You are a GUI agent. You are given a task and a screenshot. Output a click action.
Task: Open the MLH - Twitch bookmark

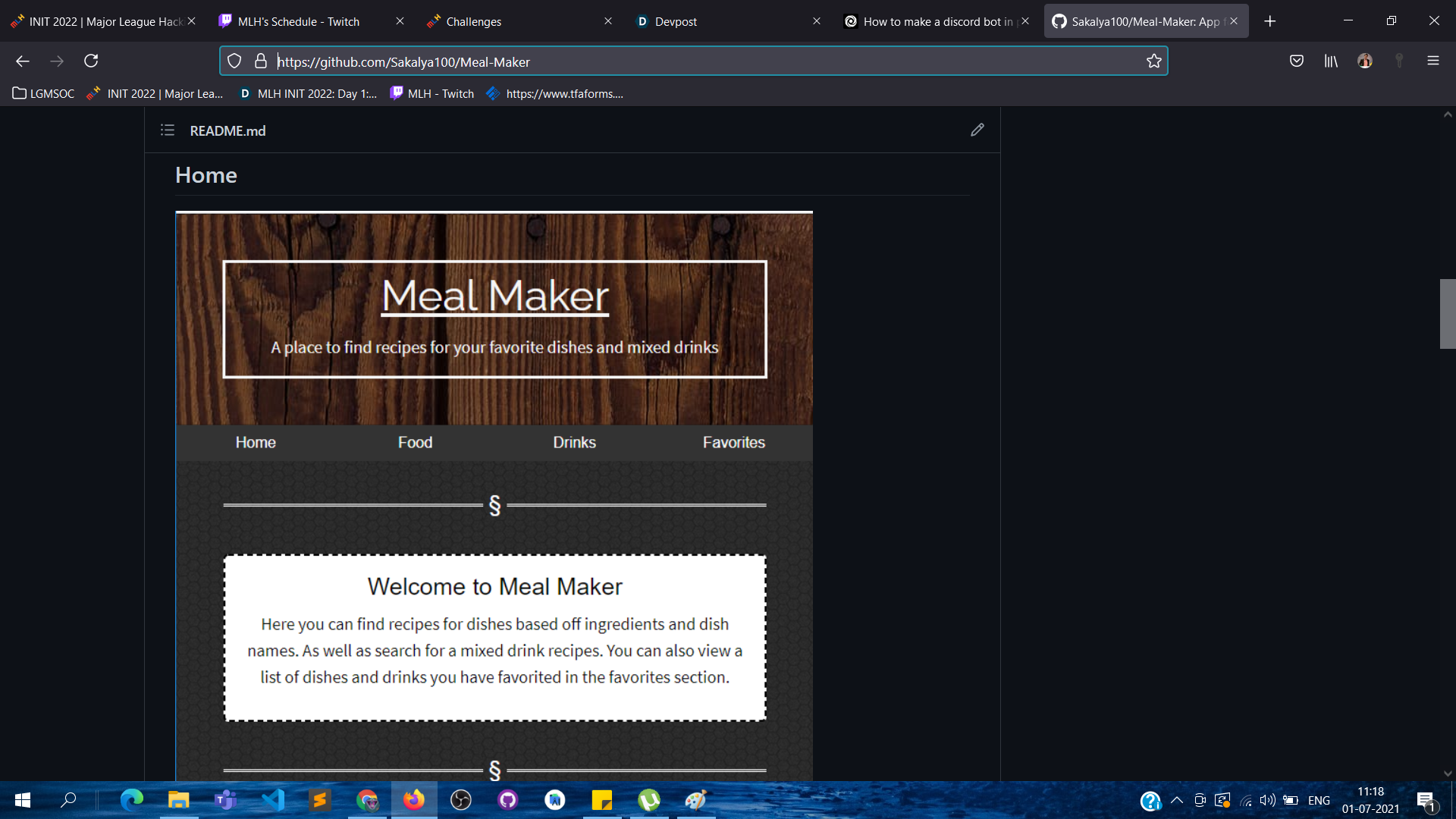(x=432, y=93)
